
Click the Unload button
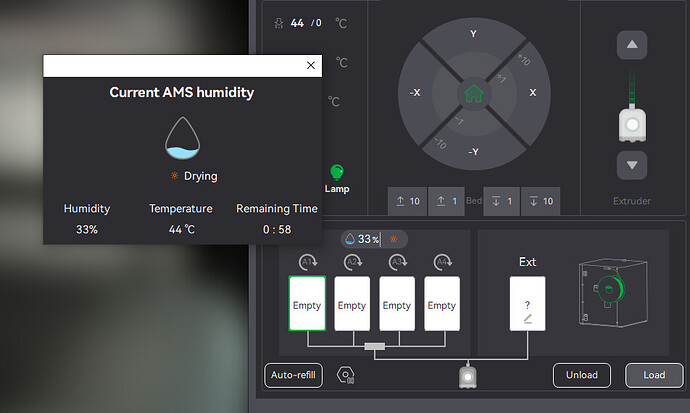582,375
